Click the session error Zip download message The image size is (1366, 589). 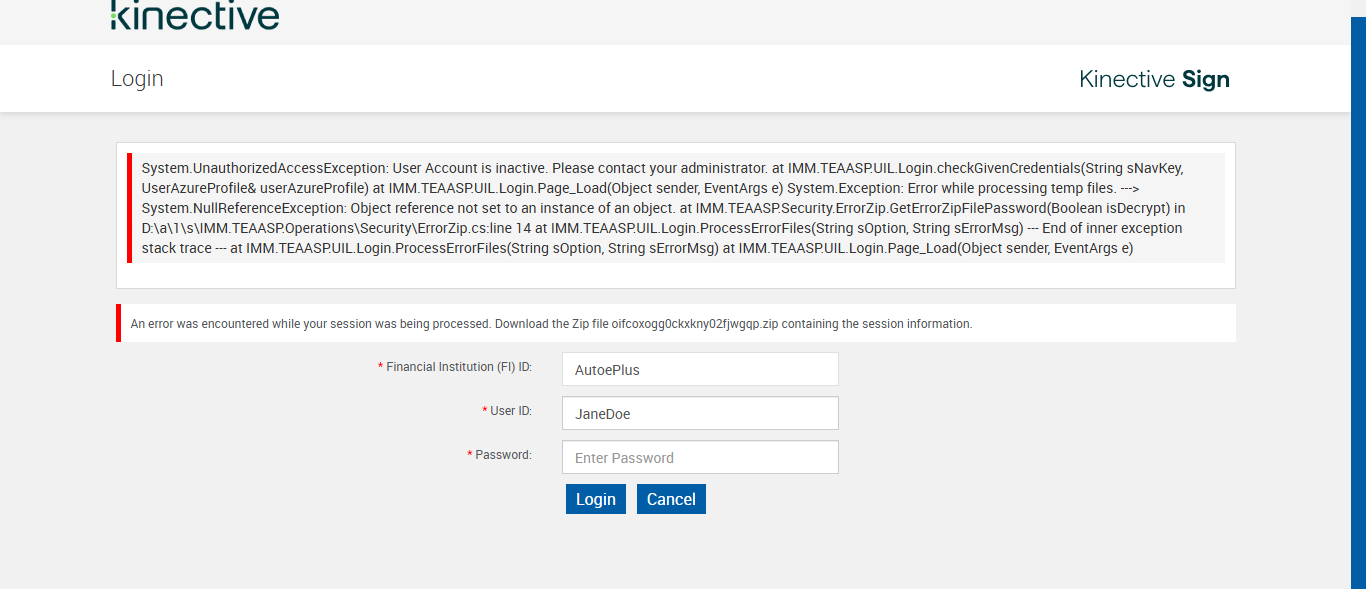(550, 324)
